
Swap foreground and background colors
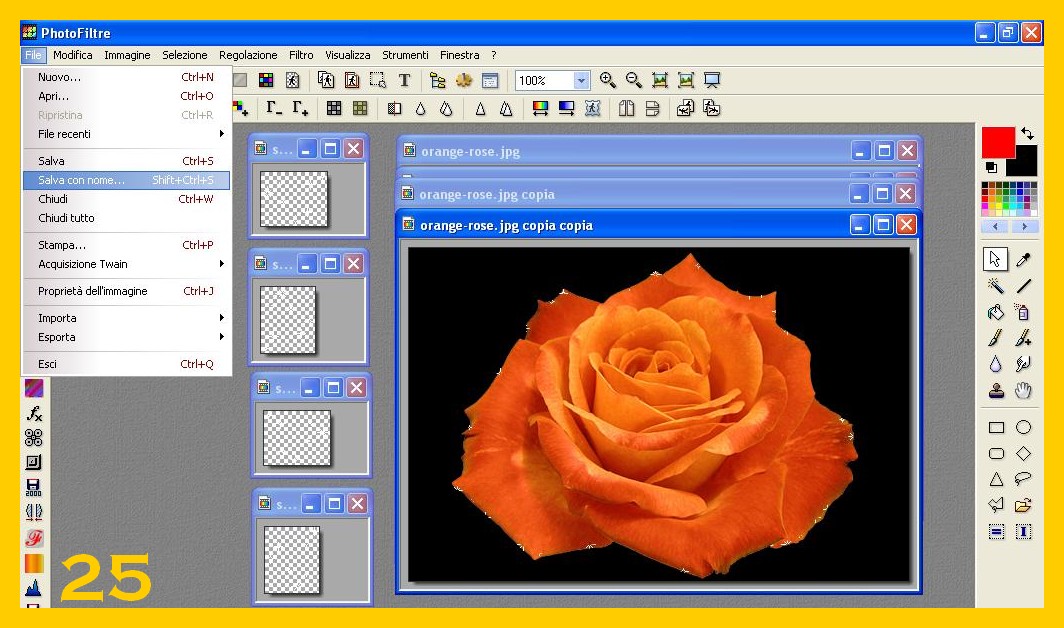(1027, 134)
